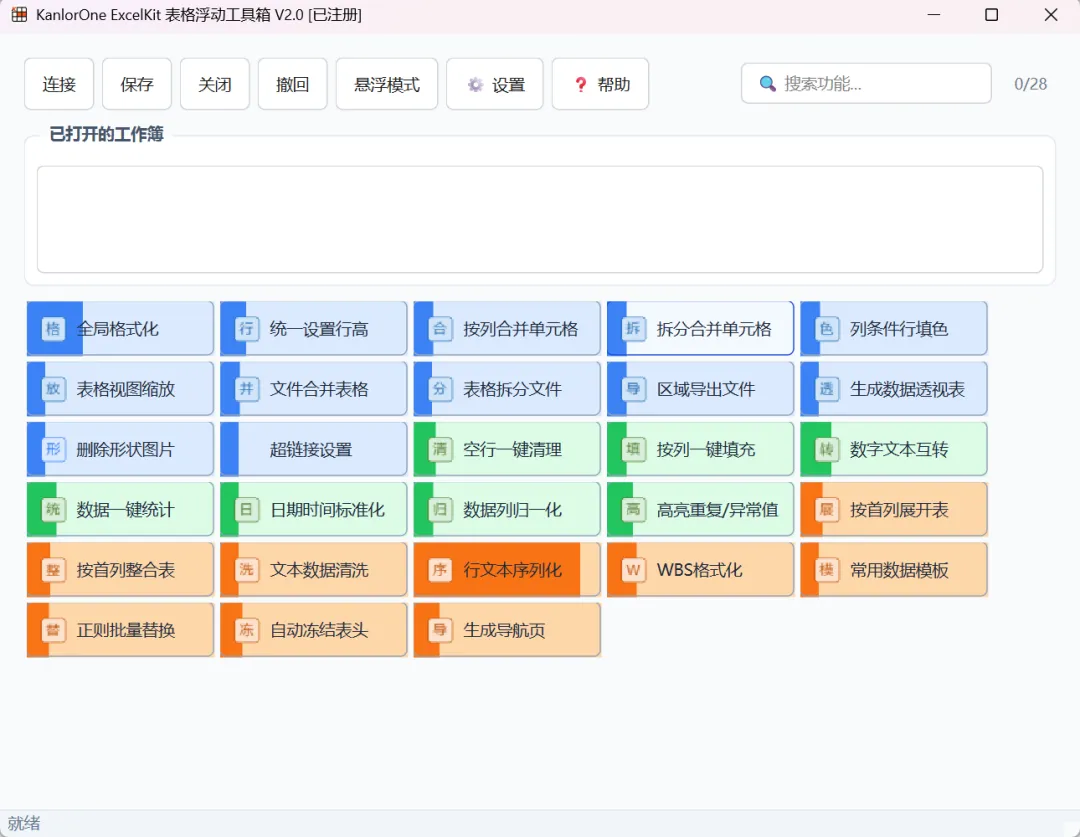The height and width of the screenshot is (837, 1080).
Task: Click the 形 icon of 删除形状图片
Action: [x=53, y=449]
